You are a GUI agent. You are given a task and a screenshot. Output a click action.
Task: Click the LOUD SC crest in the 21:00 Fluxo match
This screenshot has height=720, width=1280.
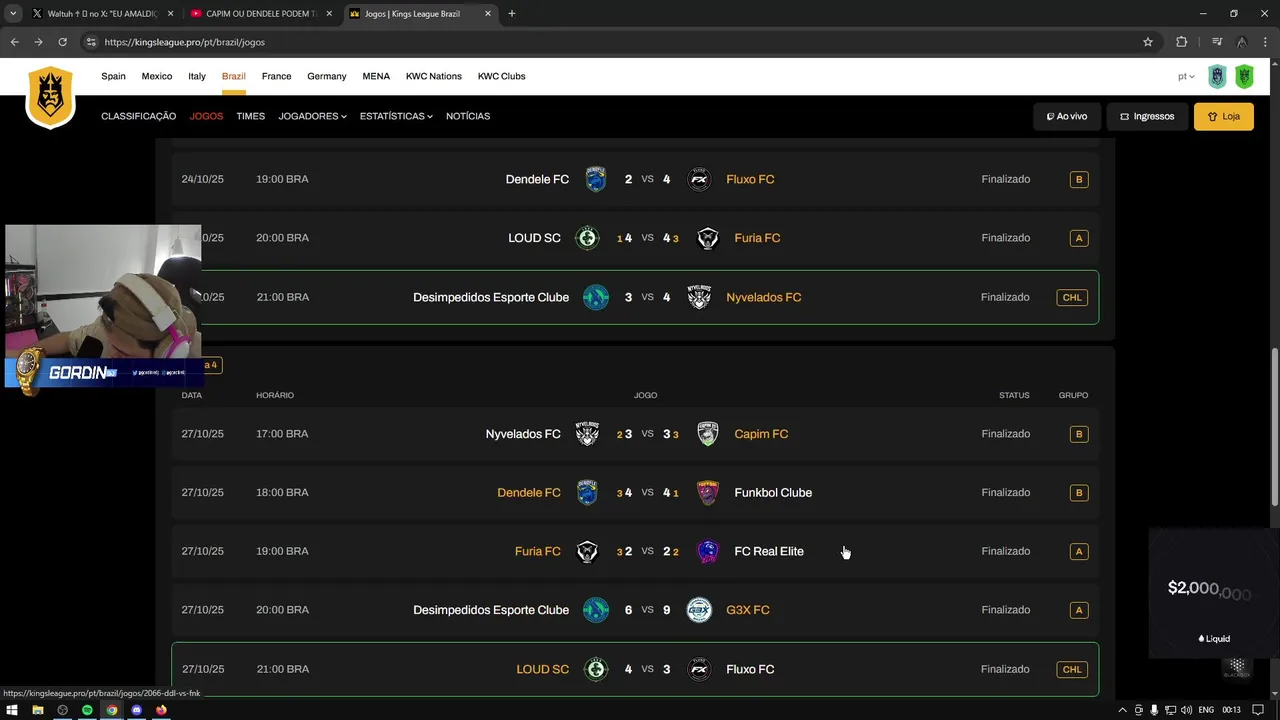(x=596, y=669)
